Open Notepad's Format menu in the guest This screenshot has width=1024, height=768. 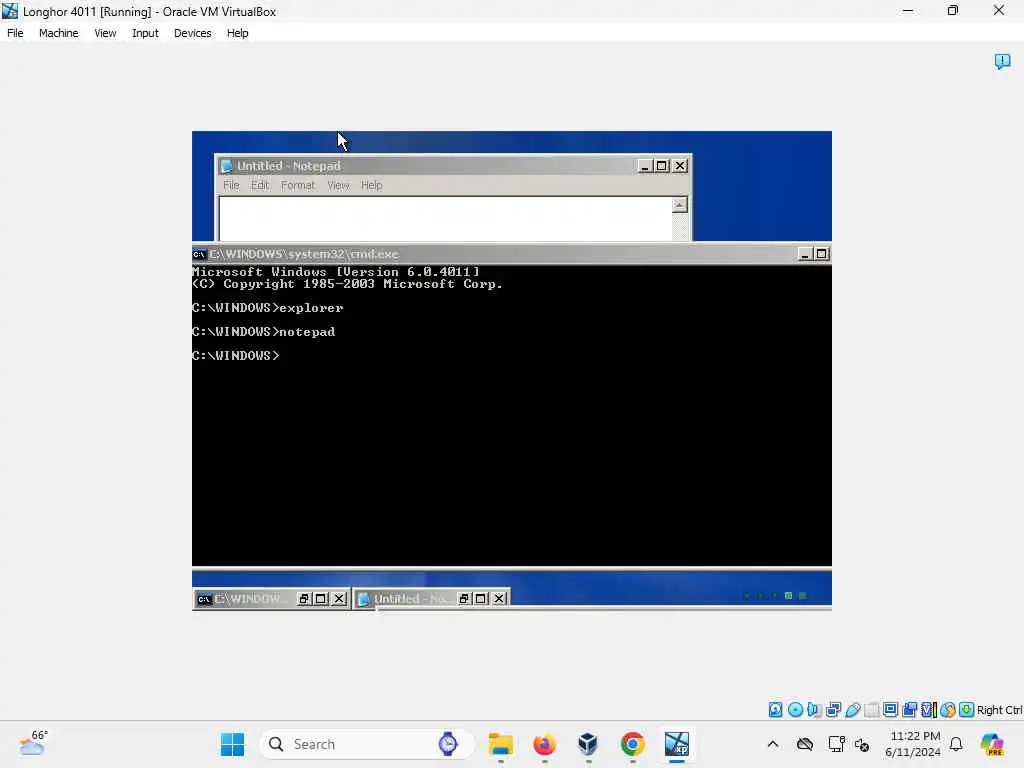(298, 185)
